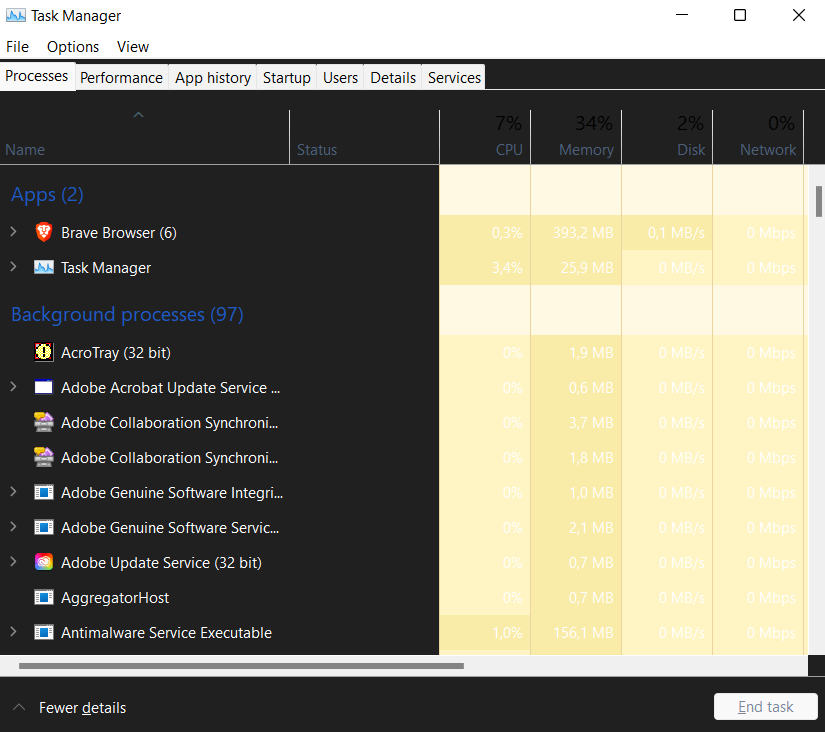
Task: Click the vertical scrollbar thumb
Action: 819,201
